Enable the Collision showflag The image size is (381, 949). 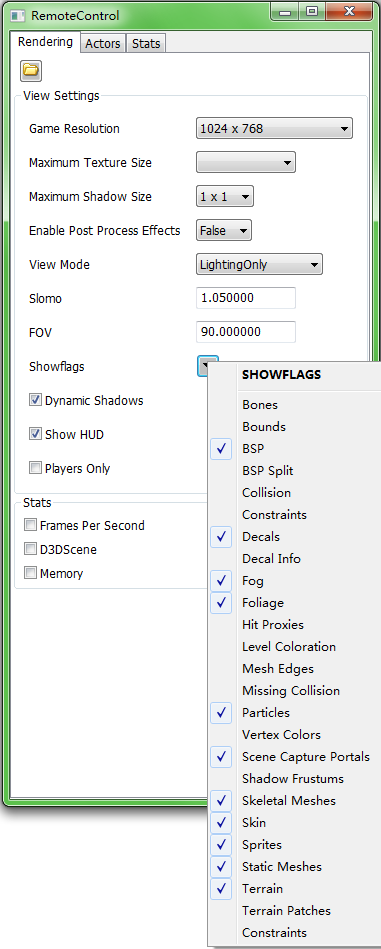click(295, 493)
